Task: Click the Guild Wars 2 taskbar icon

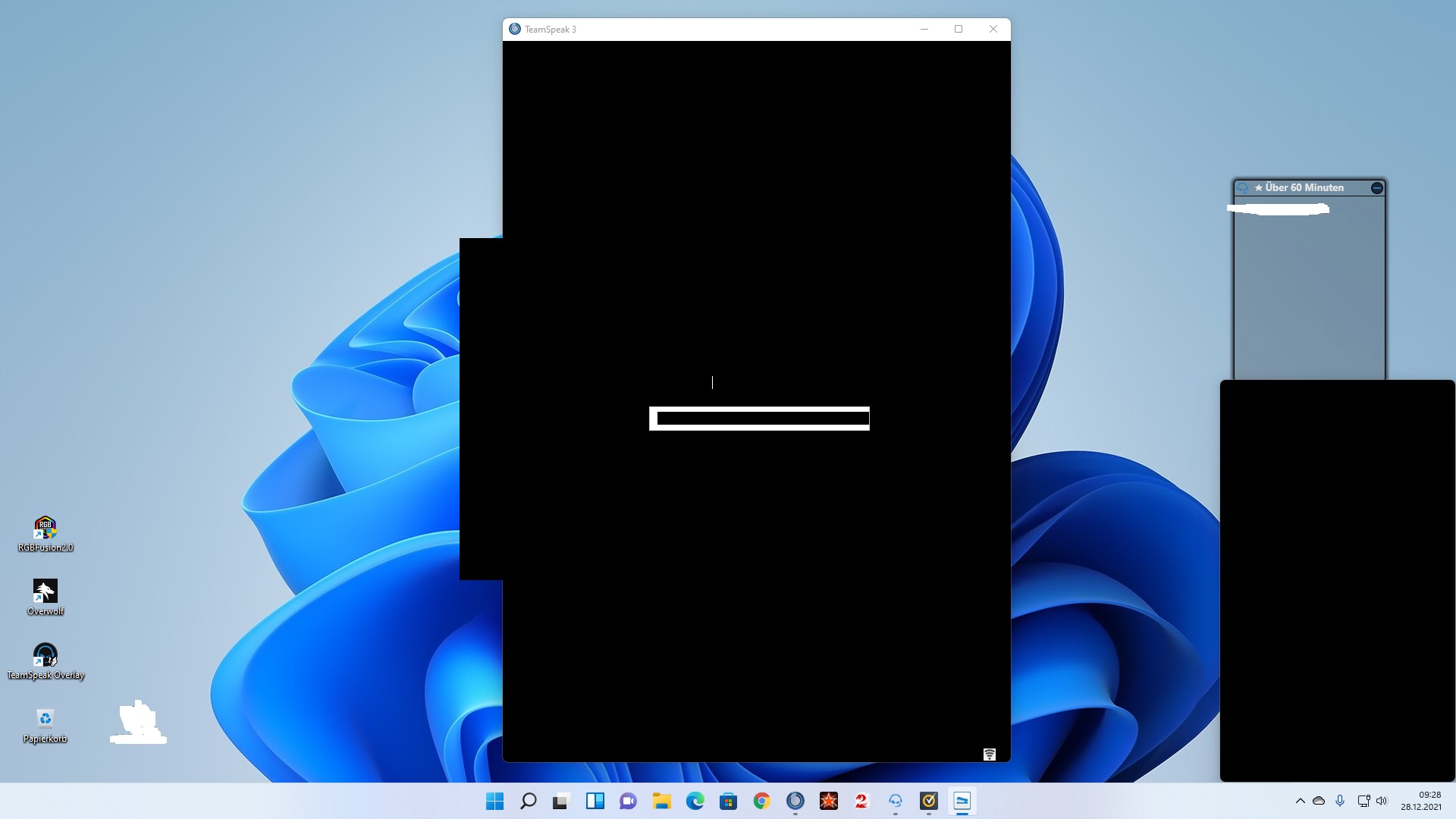Action: click(861, 801)
